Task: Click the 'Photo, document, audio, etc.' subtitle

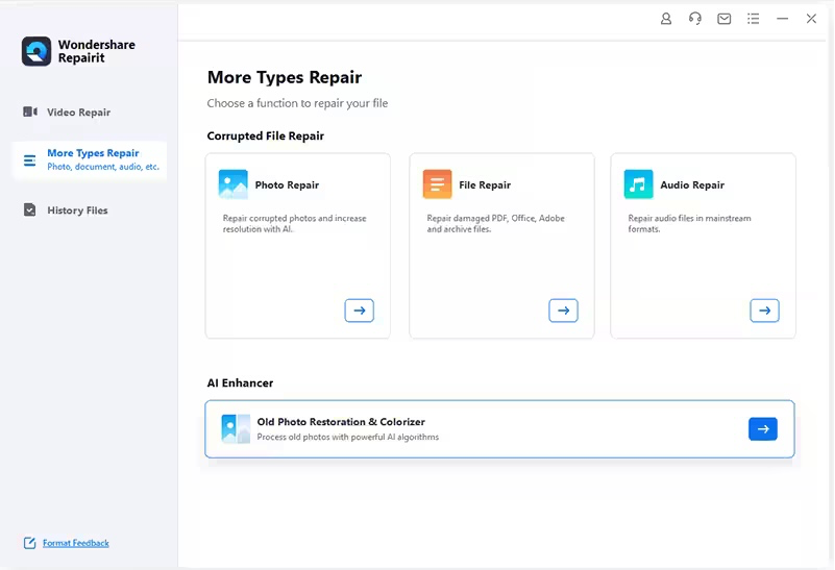Action: pos(103,167)
